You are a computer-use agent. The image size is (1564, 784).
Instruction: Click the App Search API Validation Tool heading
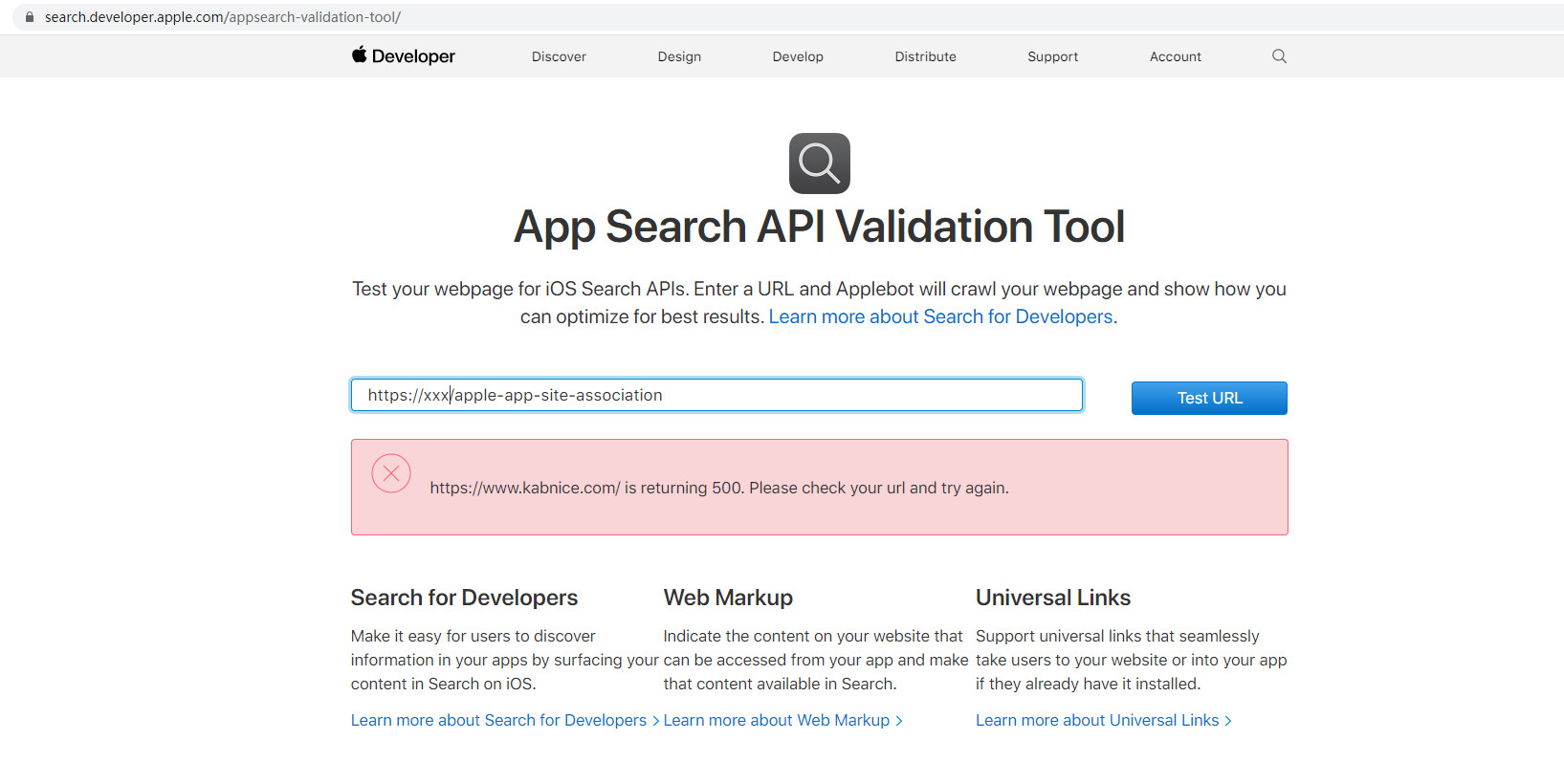coord(819,227)
